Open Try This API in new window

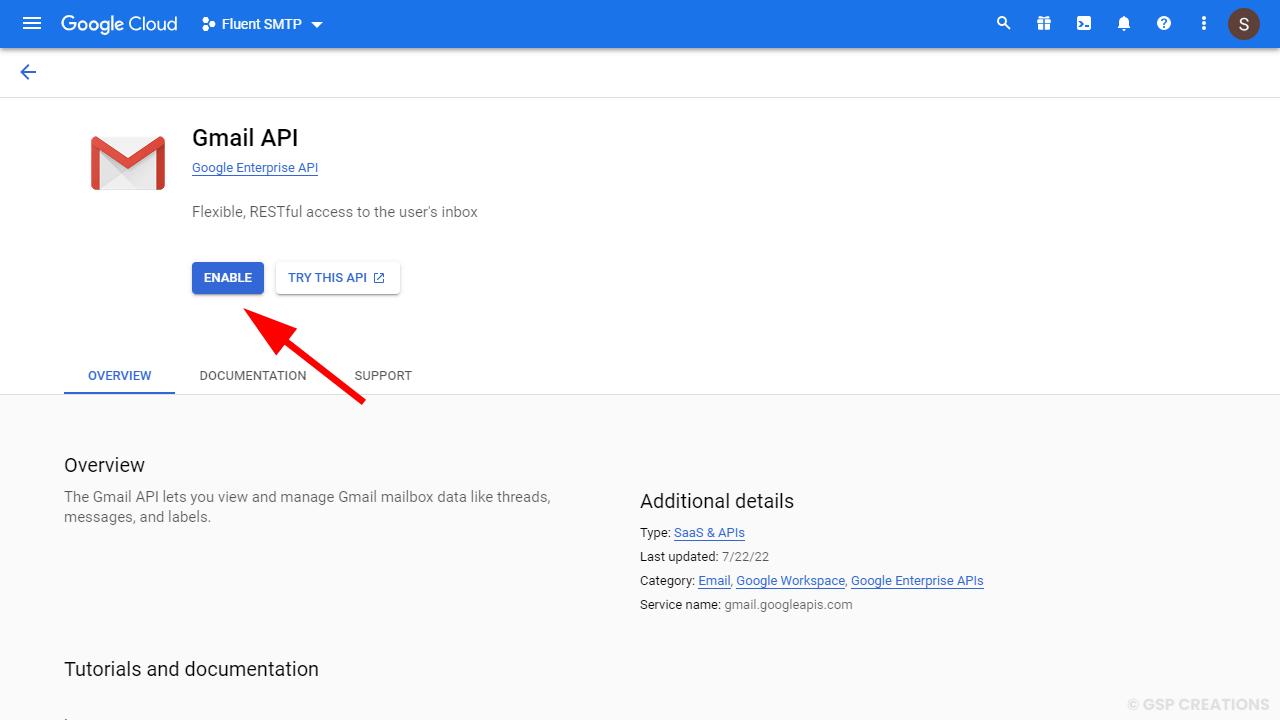pyautogui.click(x=337, y=277)
